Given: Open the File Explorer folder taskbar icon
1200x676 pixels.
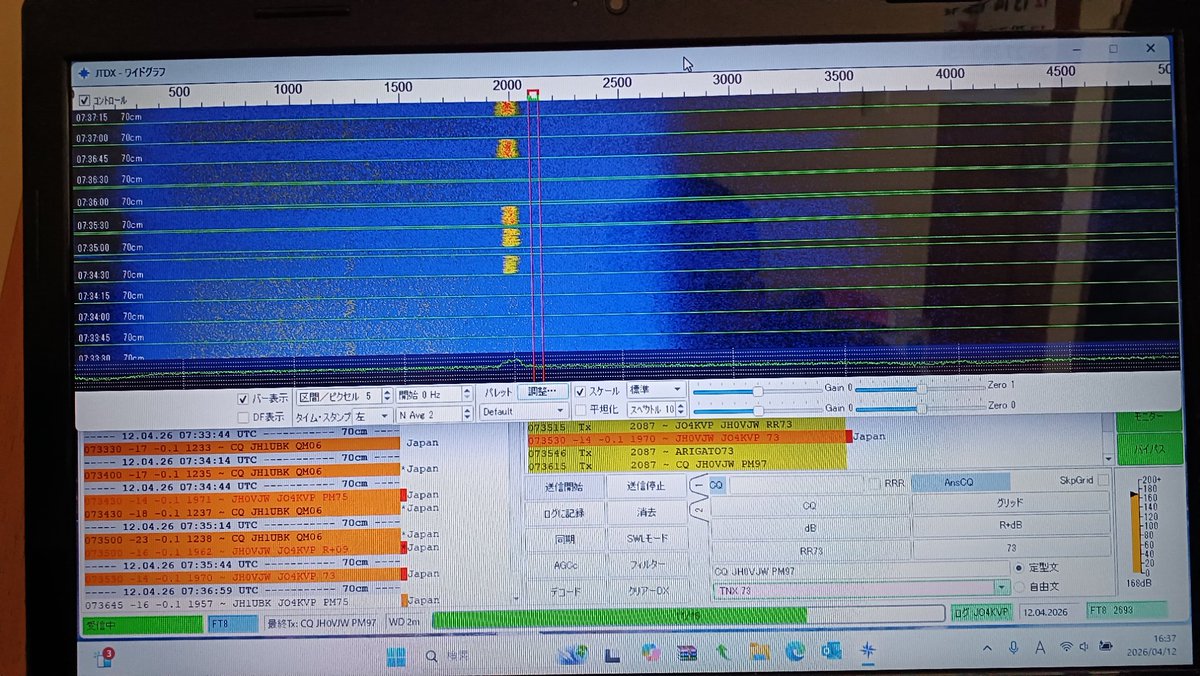Looking at the screenshot, I should (x=759, y=653).
